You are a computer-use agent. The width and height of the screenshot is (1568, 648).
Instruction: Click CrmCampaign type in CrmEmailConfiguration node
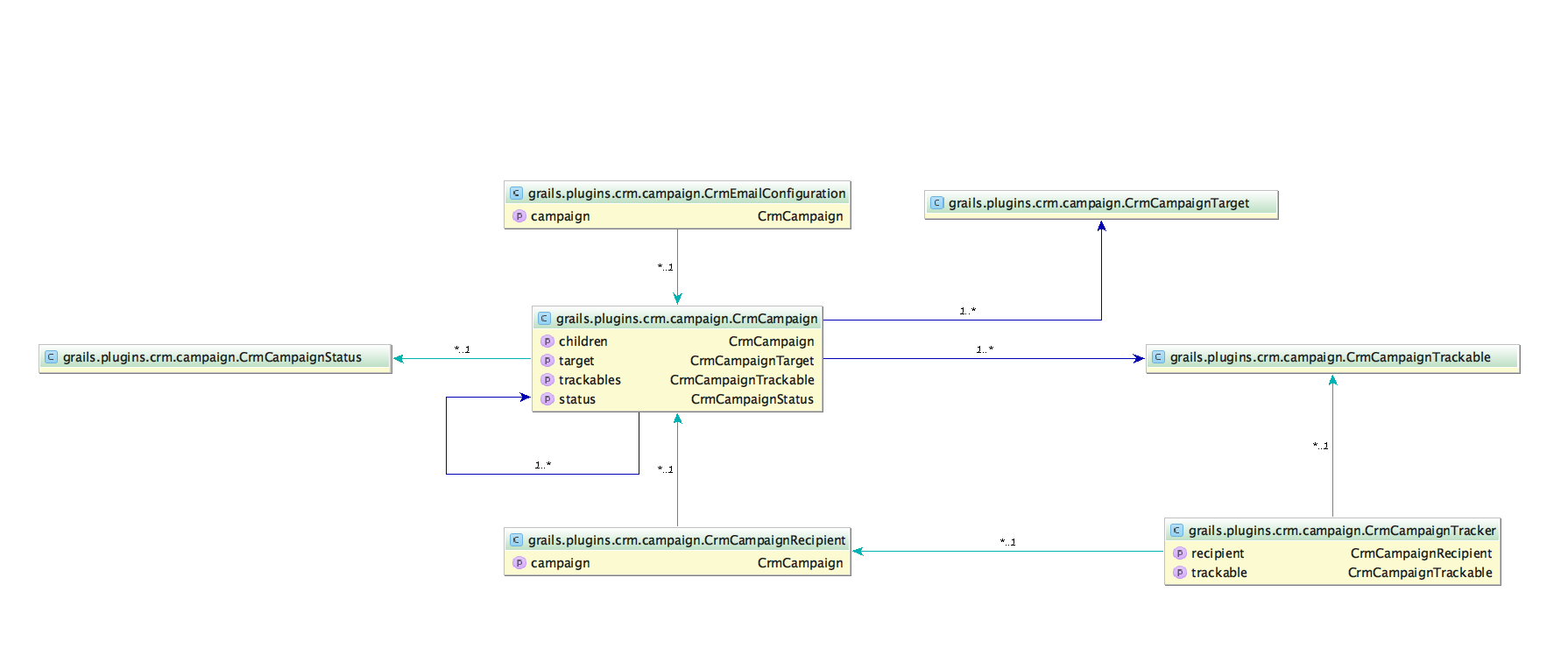pyautogui.click(x=800, y=216)
